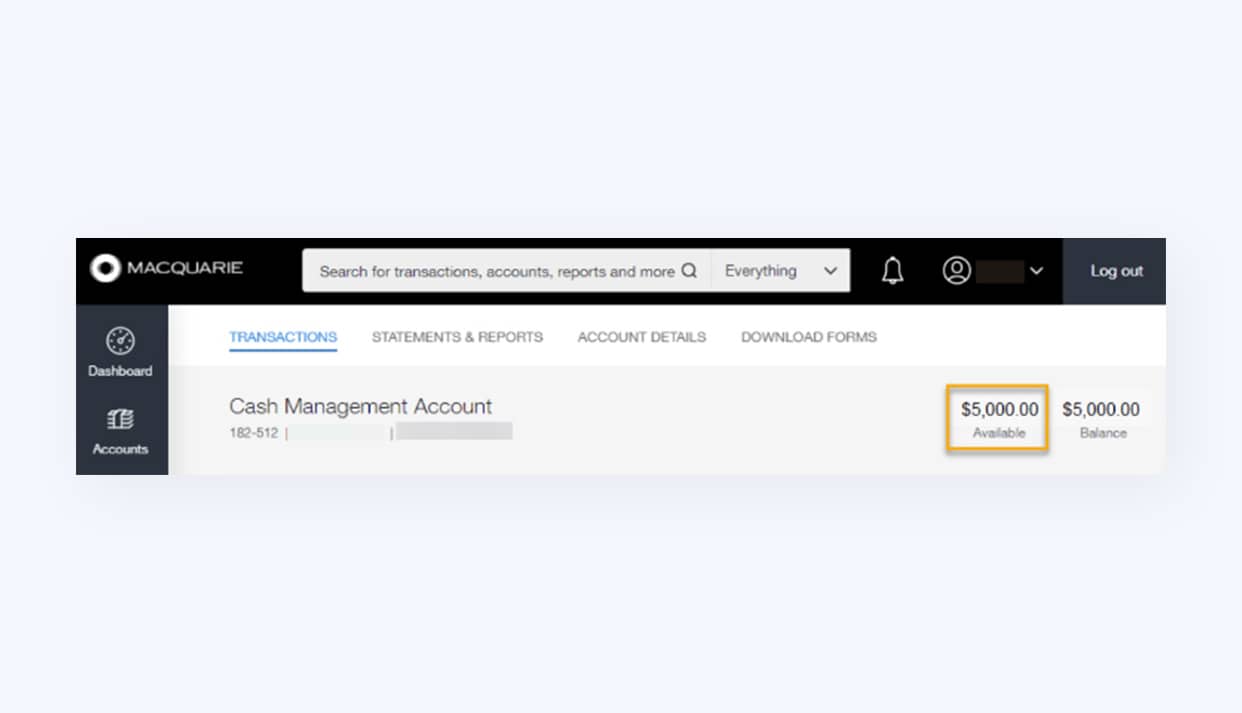Expand the user account menu chevron

coord(1037,271)
